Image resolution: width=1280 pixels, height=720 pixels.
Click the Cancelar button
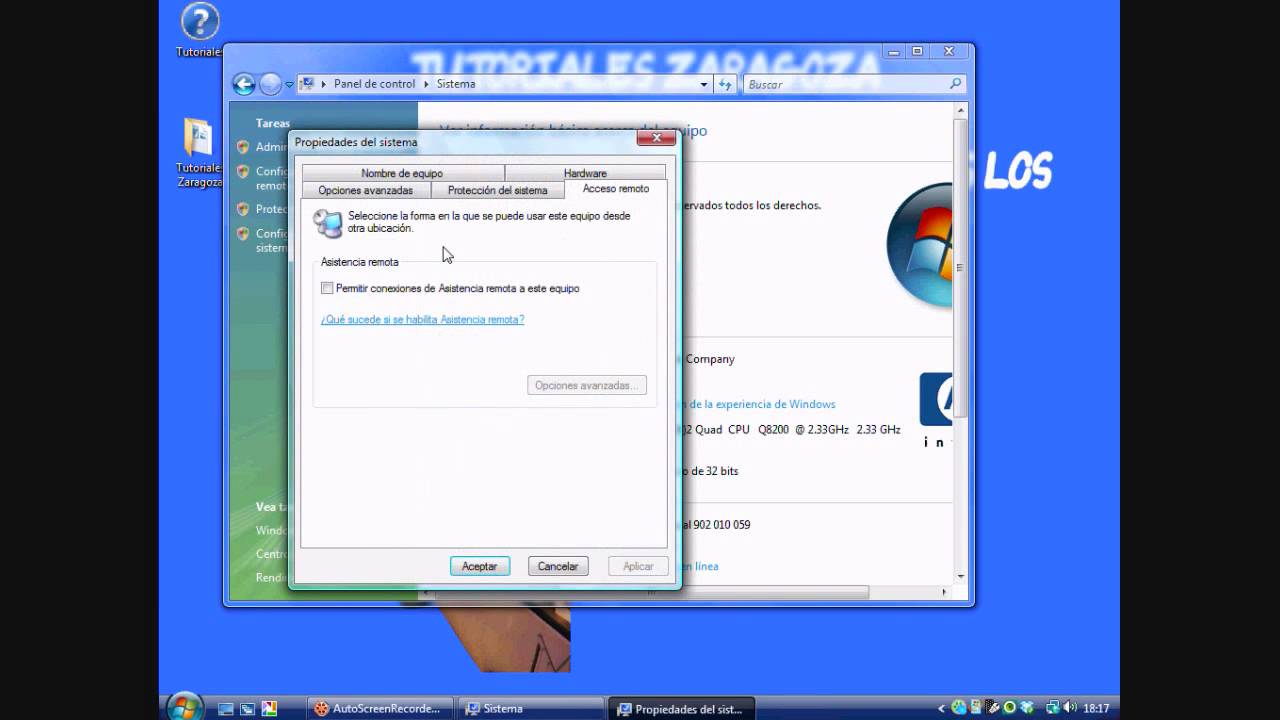coord(558,566)
